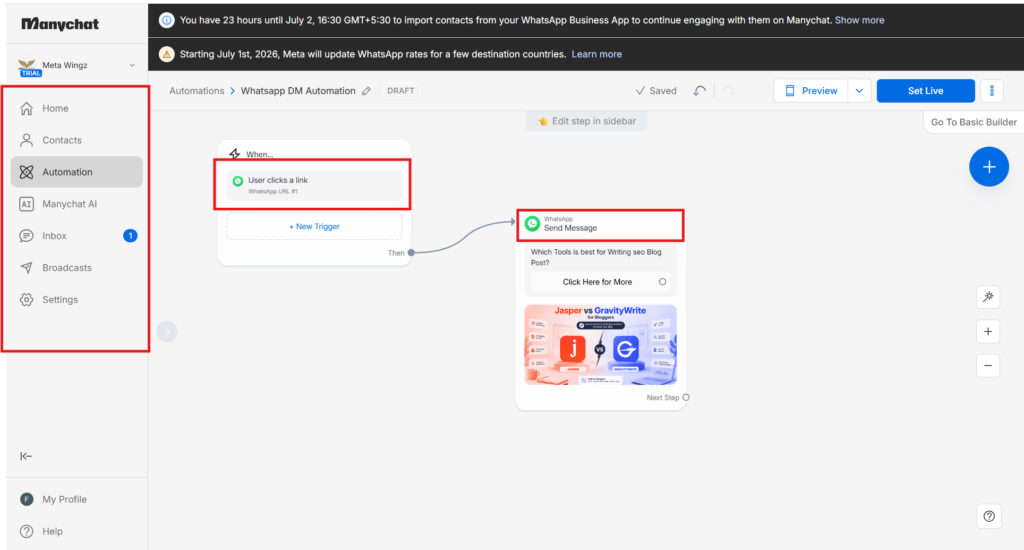1024x550 pixels.
Task: Click the Set Live button
Action: click(925, 91)
